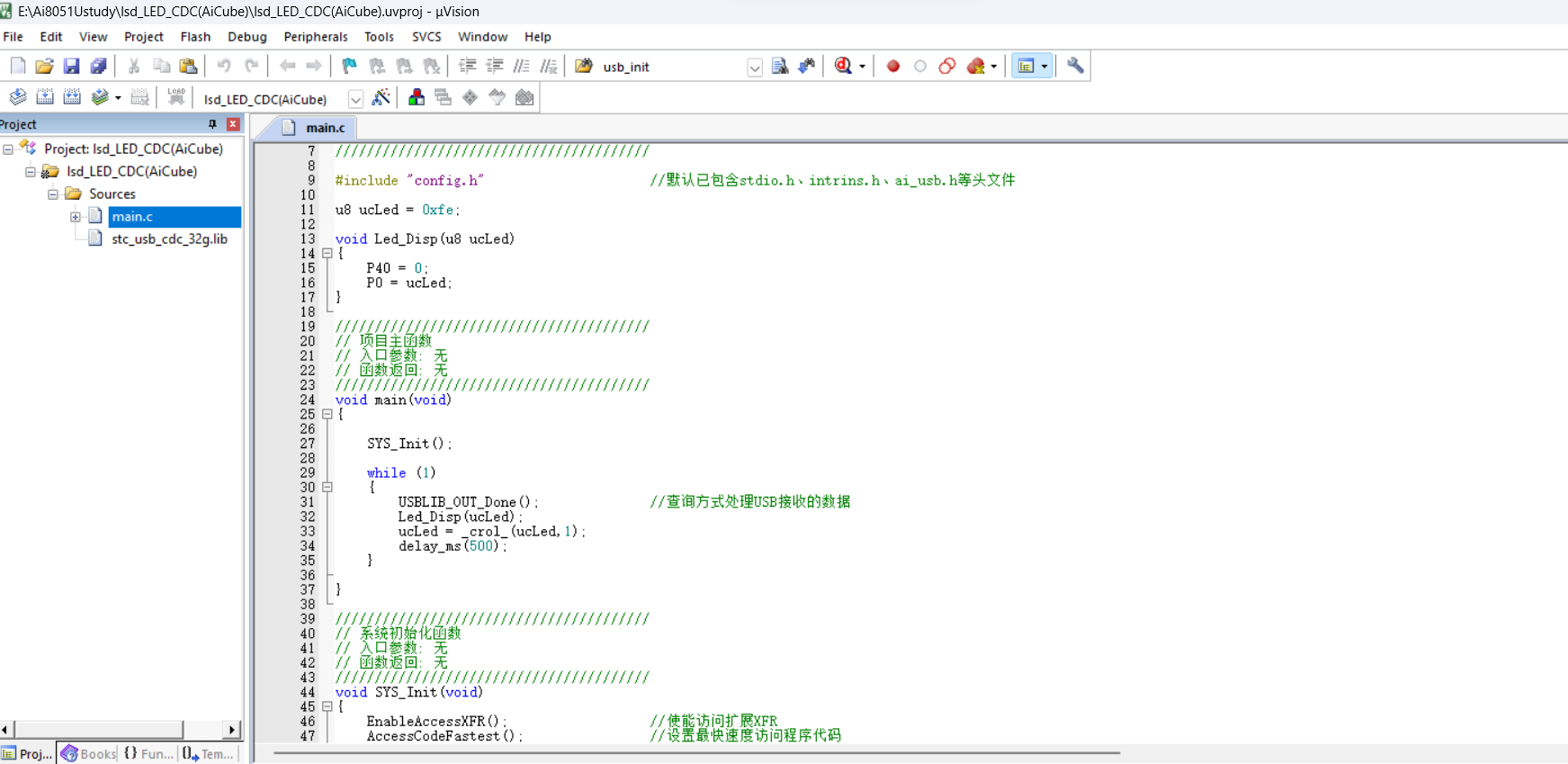Save the current file with floppy icon
Screen dimensions: 1568x764
click(71, 66)
